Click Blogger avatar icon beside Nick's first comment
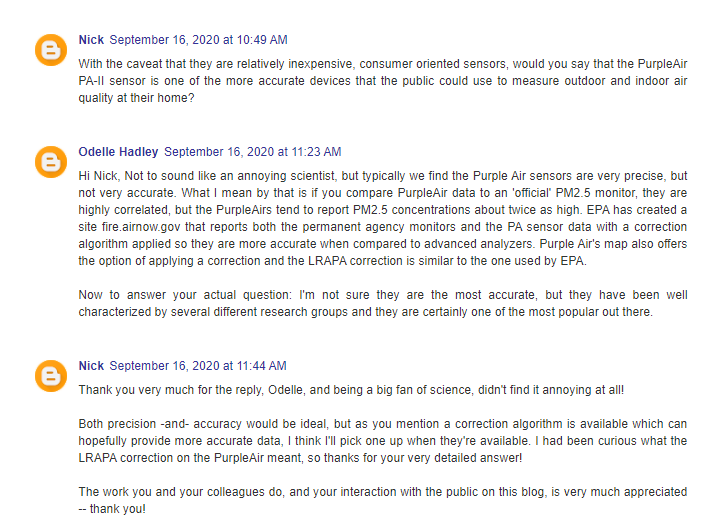Viewport: 714px width, 531px height. point(51,50)
